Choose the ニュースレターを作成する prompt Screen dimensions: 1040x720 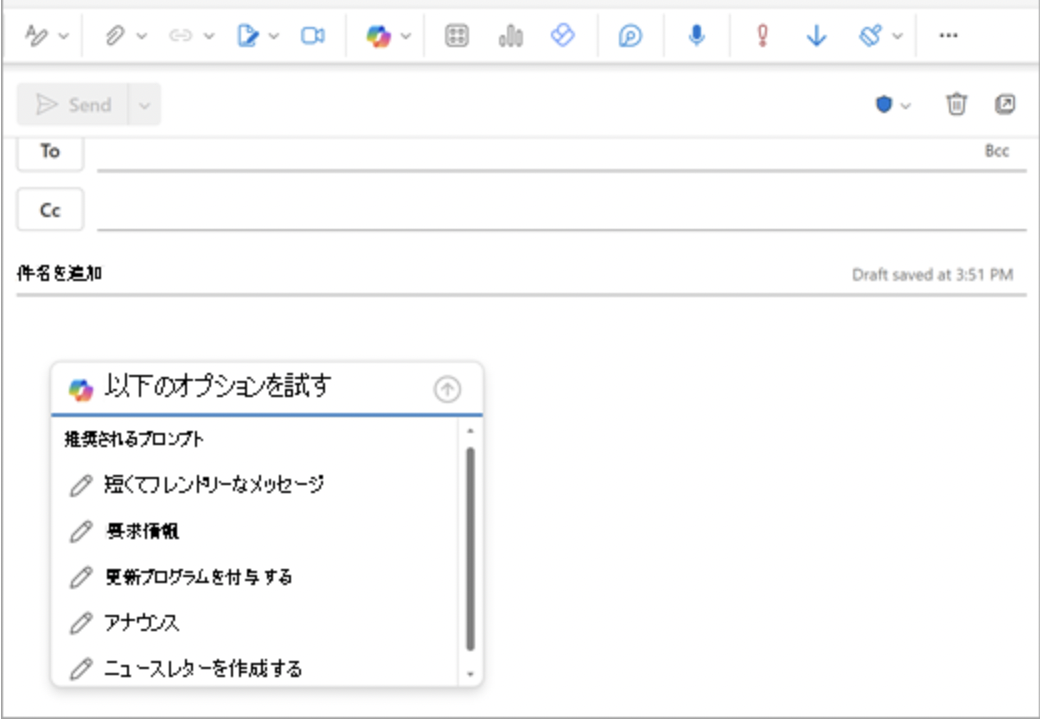202,668
